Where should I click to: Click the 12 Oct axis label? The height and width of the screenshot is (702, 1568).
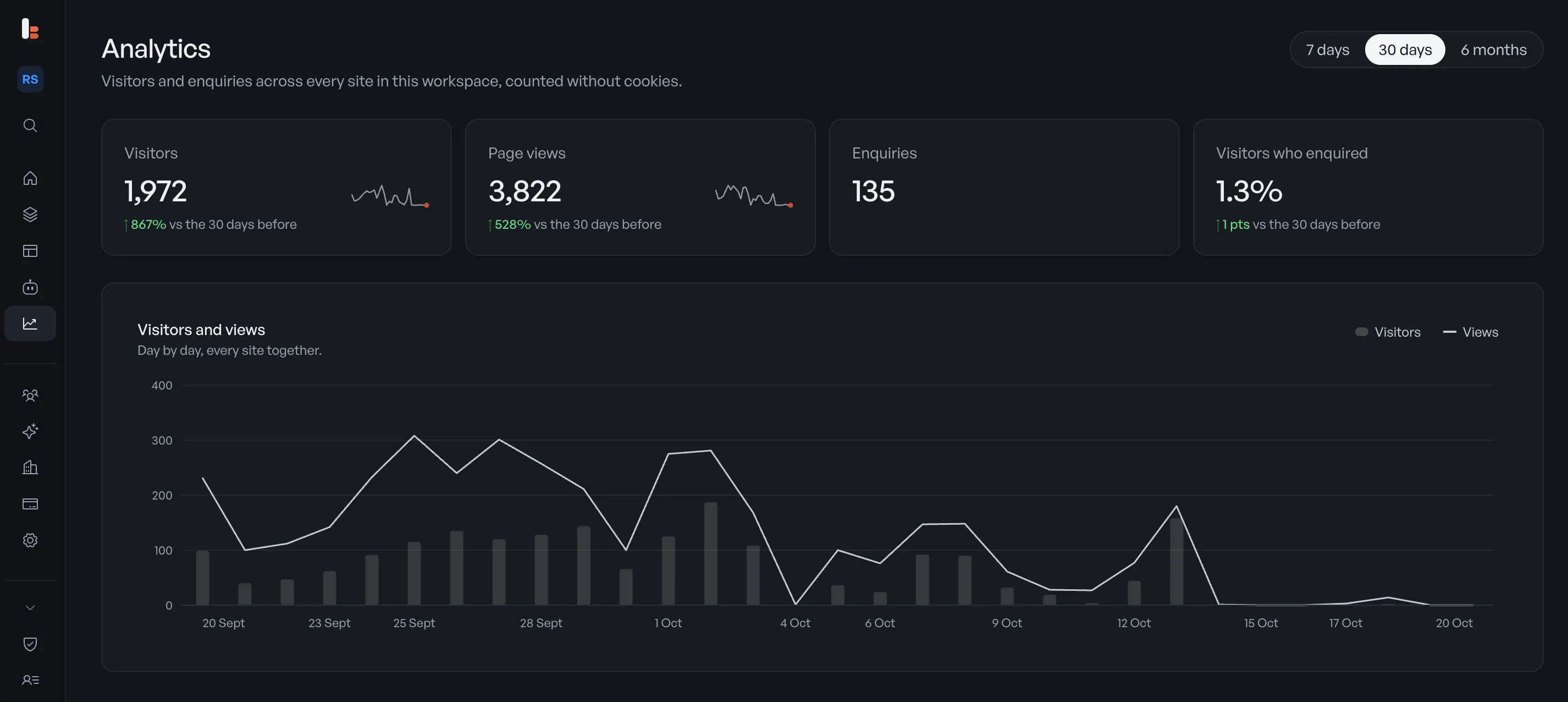[1134, 623]
